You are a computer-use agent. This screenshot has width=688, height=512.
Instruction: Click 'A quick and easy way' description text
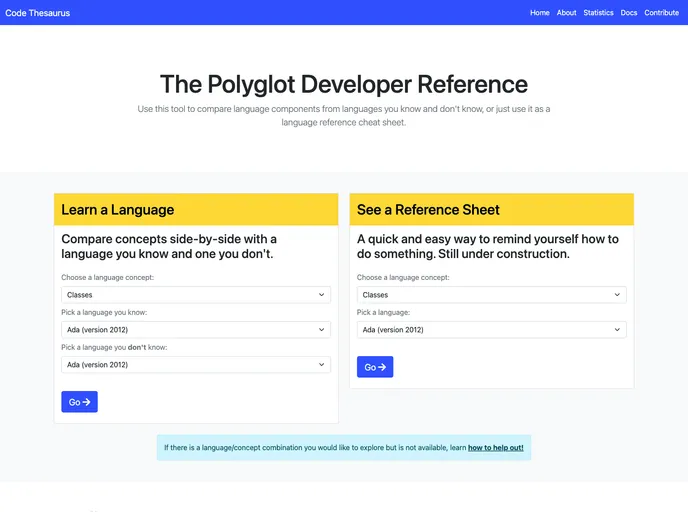487,247
